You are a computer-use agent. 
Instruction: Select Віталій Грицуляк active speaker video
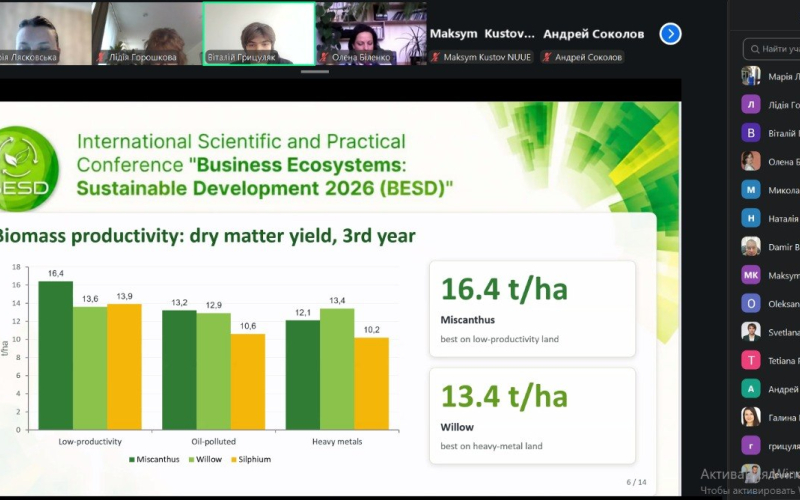(259, 33)
